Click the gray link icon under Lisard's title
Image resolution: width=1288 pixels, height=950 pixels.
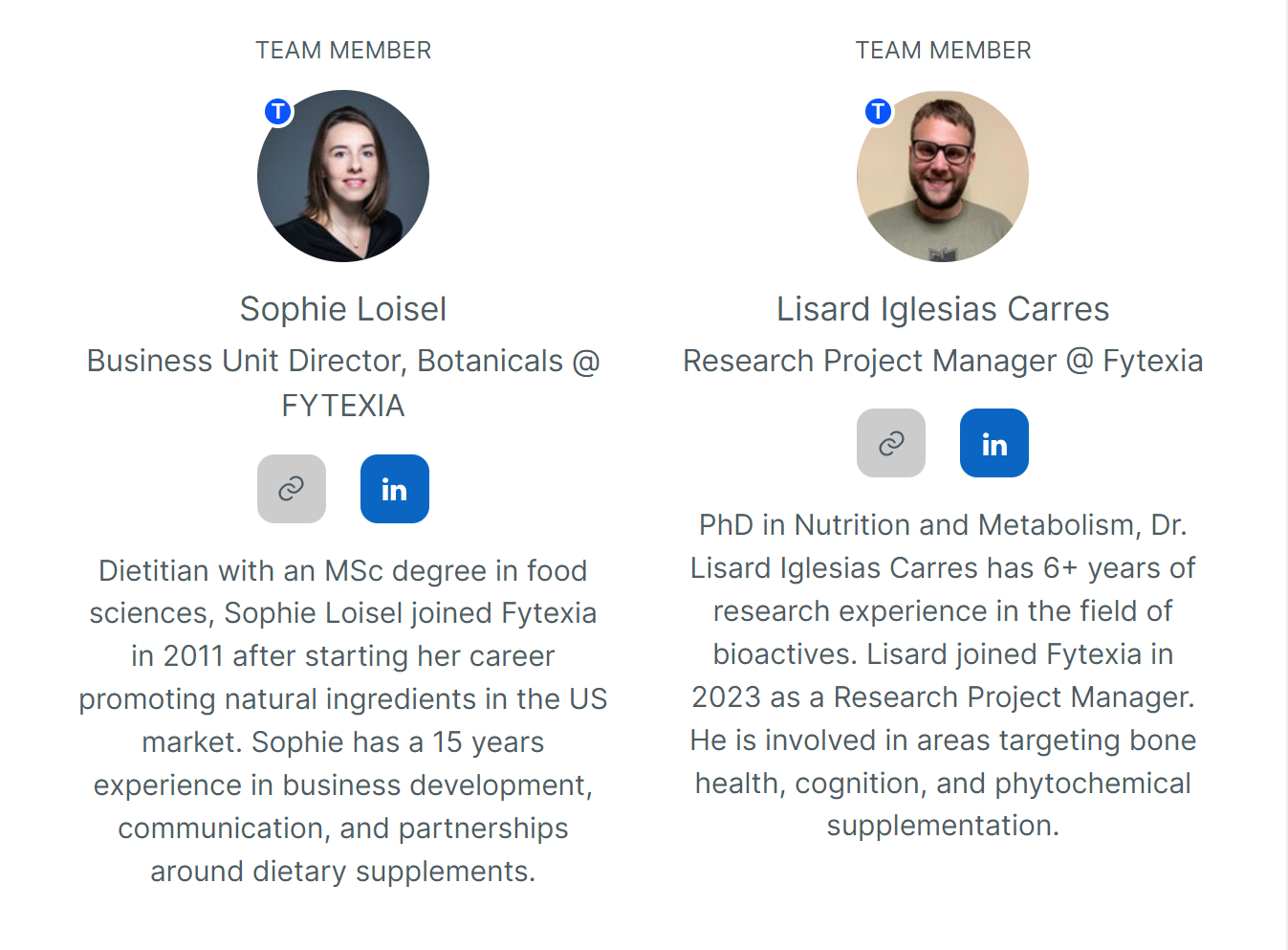[x=891, y=443]
